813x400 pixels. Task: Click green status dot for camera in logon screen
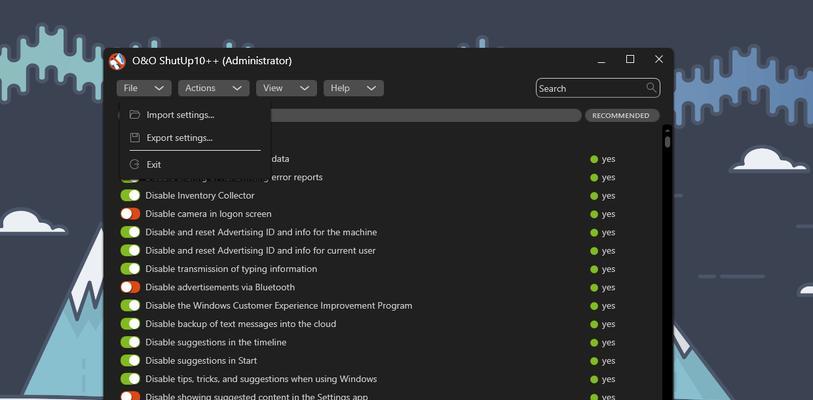[x=594, y=214]
